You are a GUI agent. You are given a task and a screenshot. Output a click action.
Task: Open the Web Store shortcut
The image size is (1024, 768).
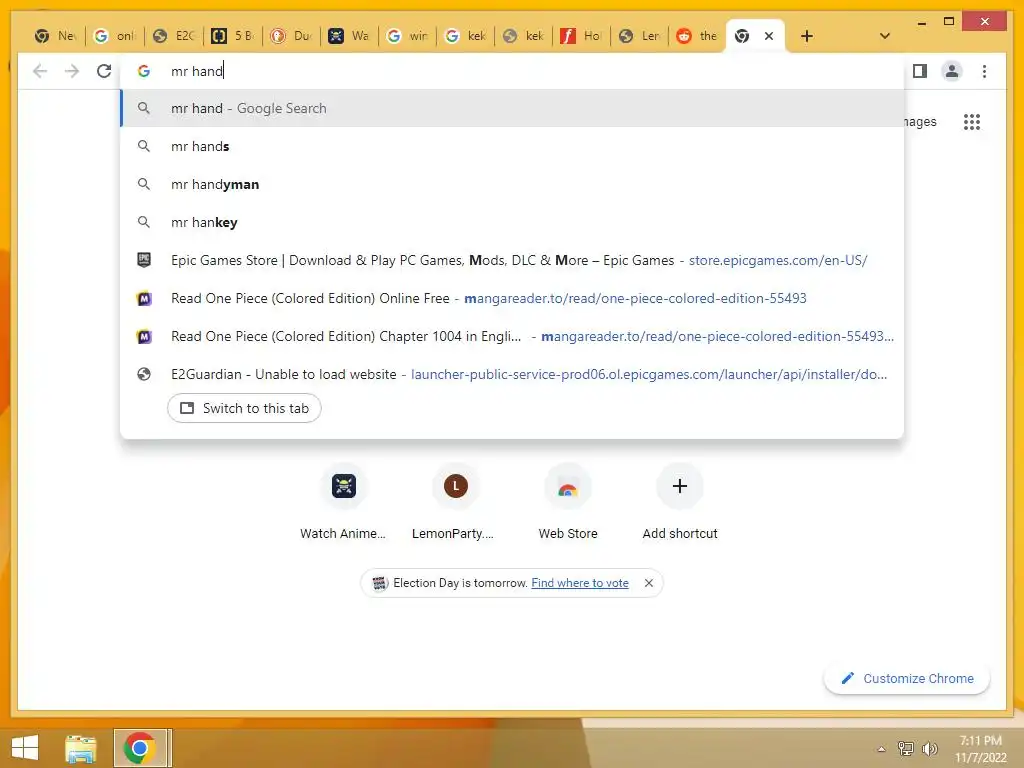pyautogui.click(x=568, y=502)
